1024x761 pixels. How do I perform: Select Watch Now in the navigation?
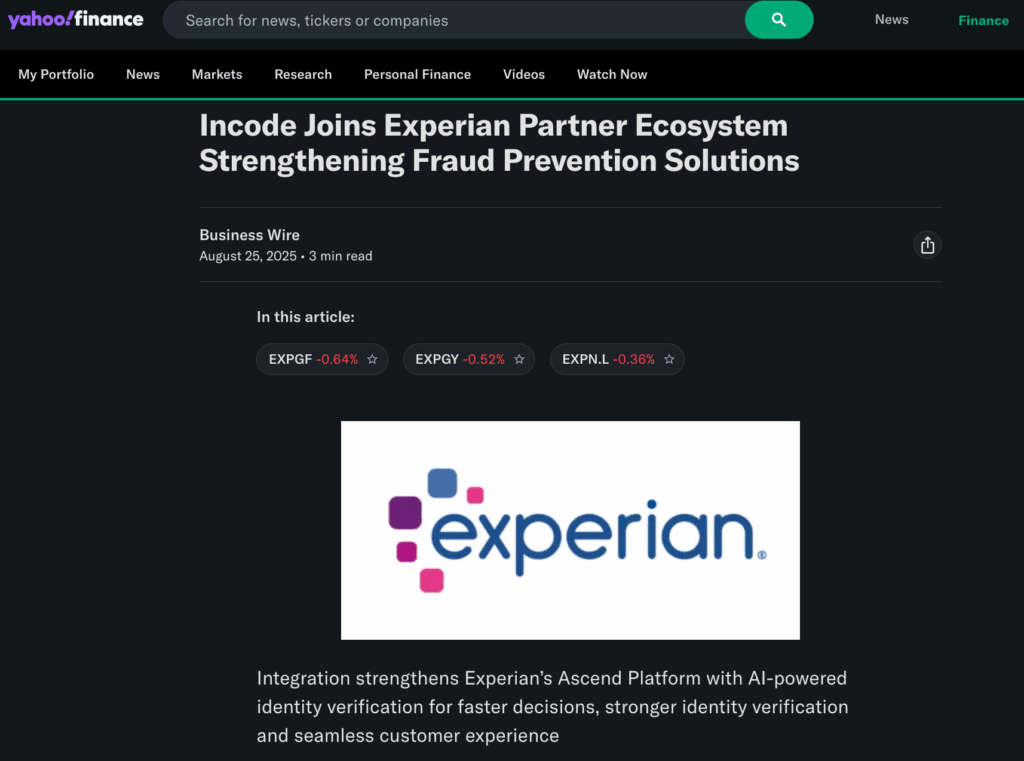tap(611, 74)
